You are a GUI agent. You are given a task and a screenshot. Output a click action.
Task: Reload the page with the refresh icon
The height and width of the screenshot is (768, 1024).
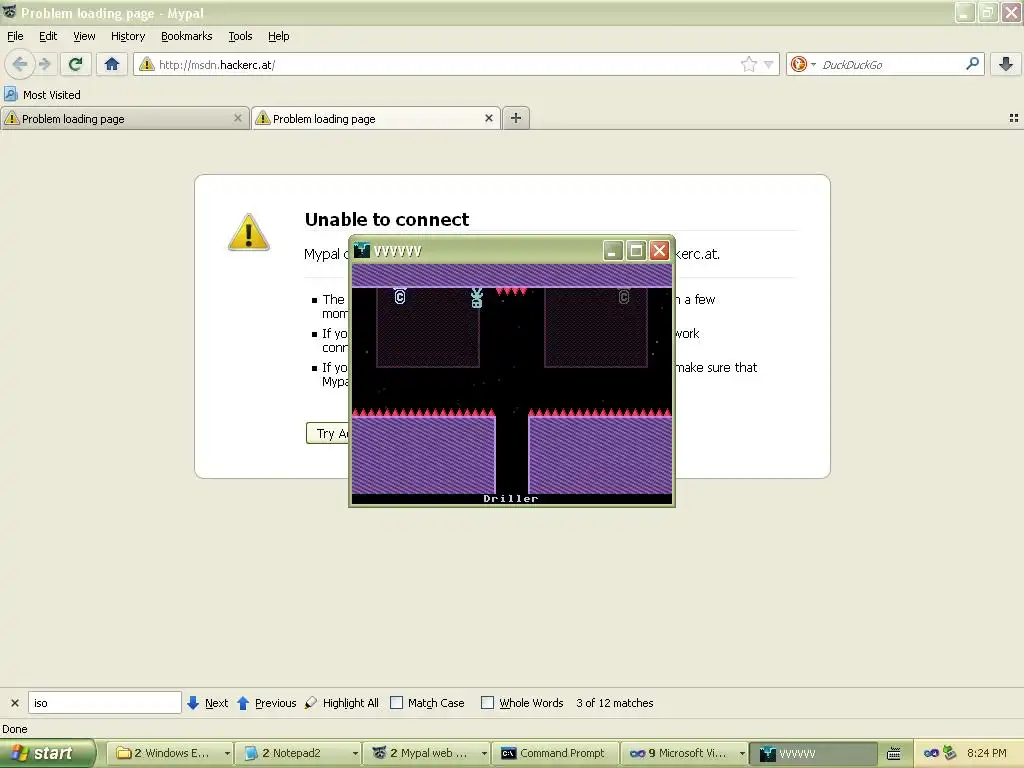pos(76,64)
